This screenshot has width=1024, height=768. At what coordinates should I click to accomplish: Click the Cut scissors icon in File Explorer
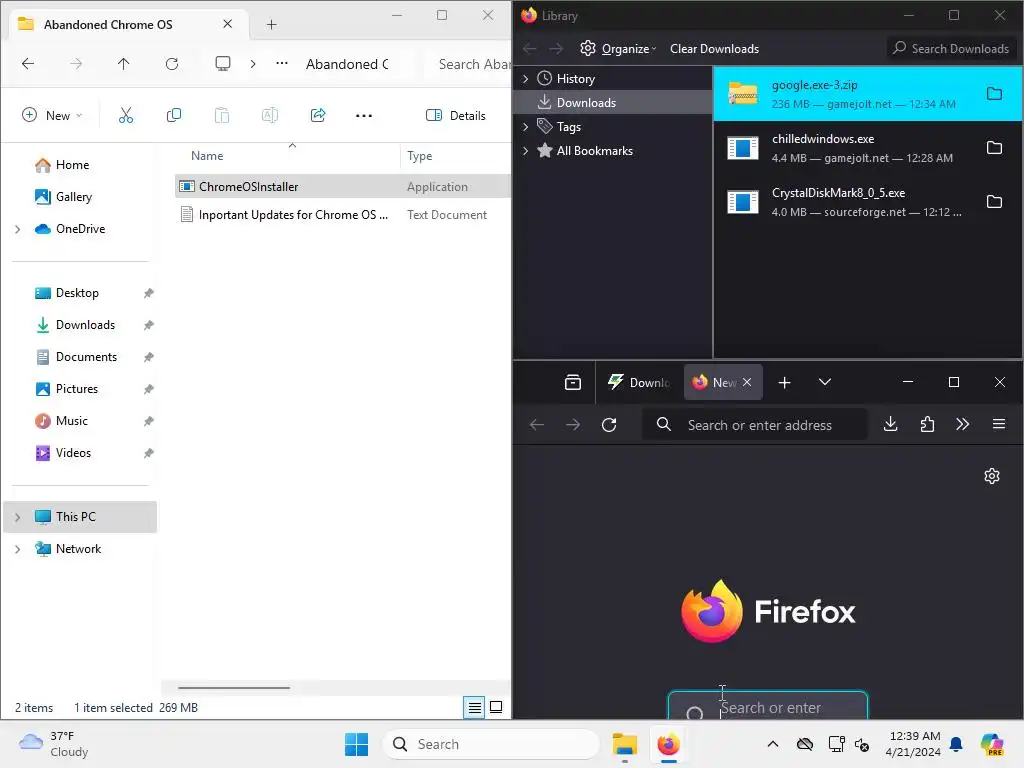pos(125,116)
